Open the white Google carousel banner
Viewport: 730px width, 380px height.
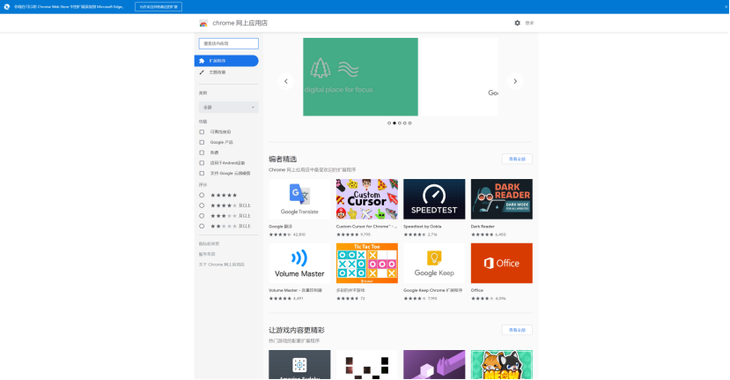click(x=458, y=77)
